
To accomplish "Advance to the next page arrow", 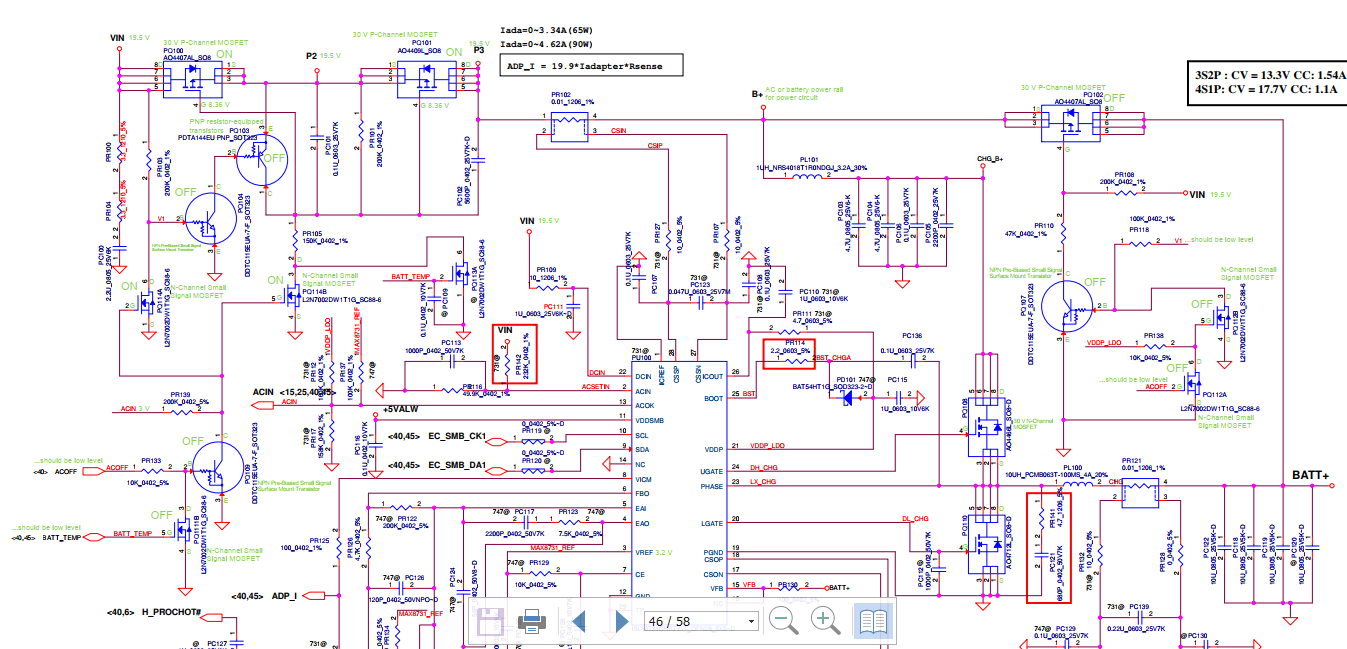I will 620,622.
